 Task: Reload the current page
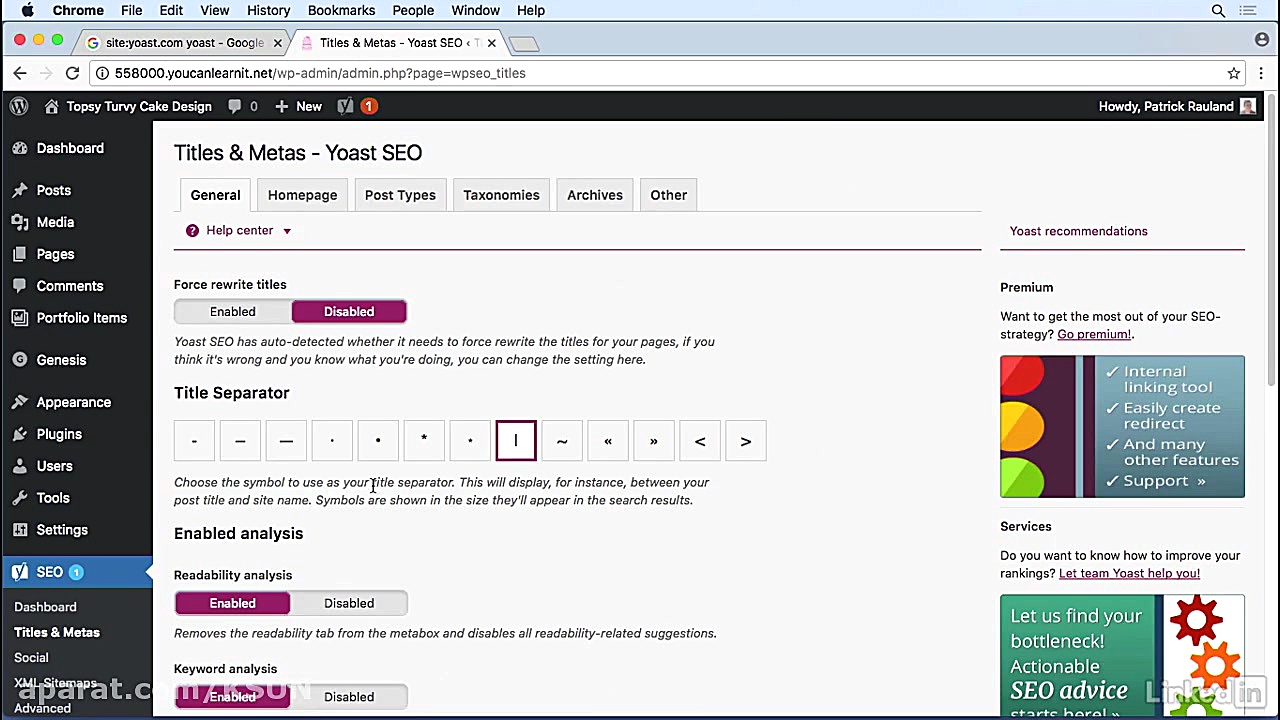pos(72,73)
